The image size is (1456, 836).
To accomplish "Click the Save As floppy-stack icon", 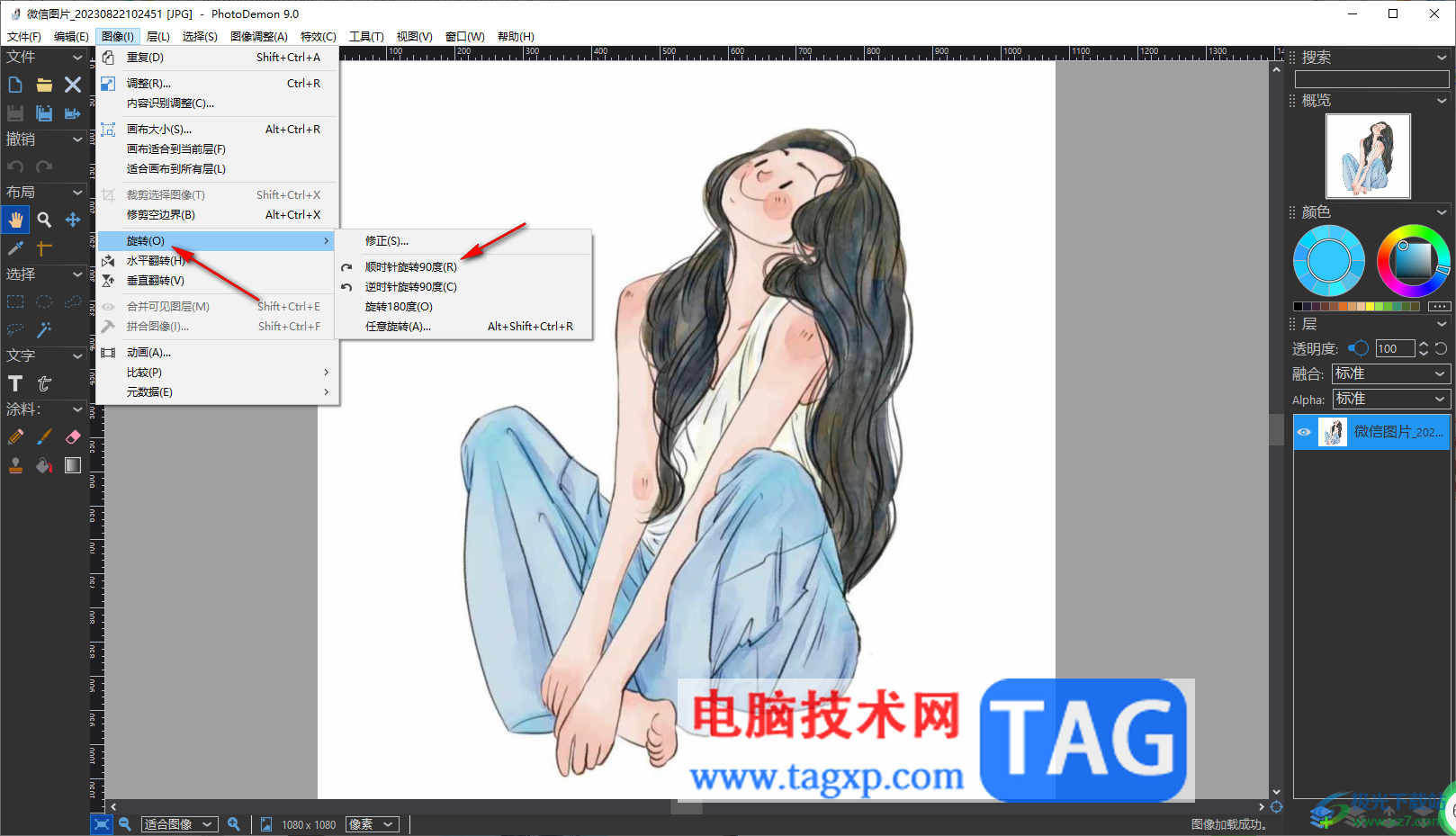I will pyautogui.click(x=44, y=113).
